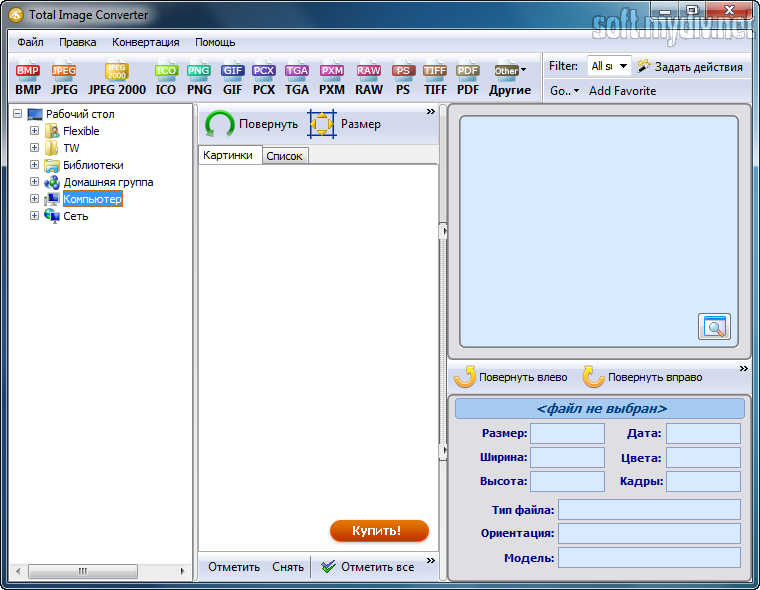Select JPEG 2000 conversion icon
The width and height of the screenshot is (760, 590).
coord(117,79)
